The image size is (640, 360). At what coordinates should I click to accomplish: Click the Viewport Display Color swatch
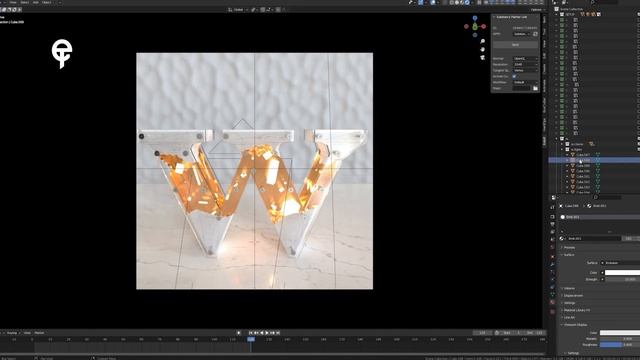pyautogui.click(x=620, y=333)
